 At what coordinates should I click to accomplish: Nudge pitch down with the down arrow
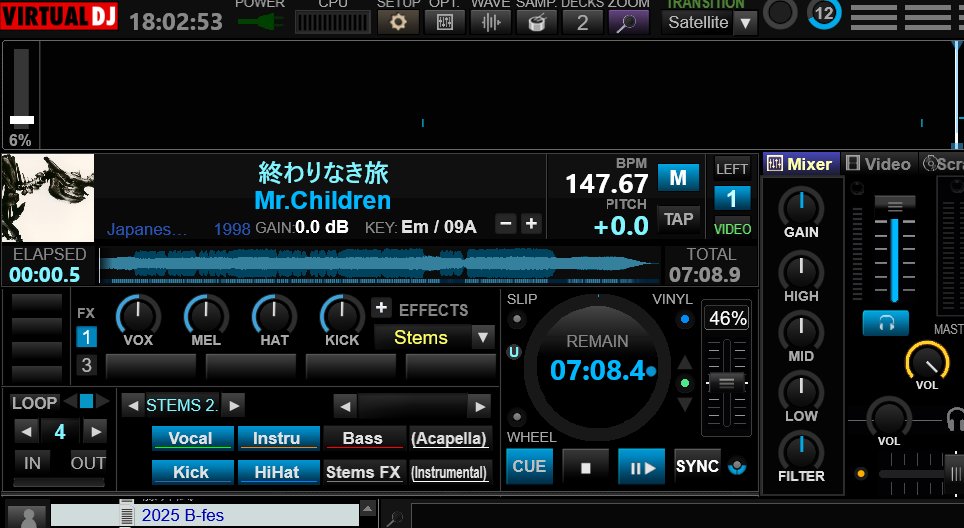[x=685, y=404]
